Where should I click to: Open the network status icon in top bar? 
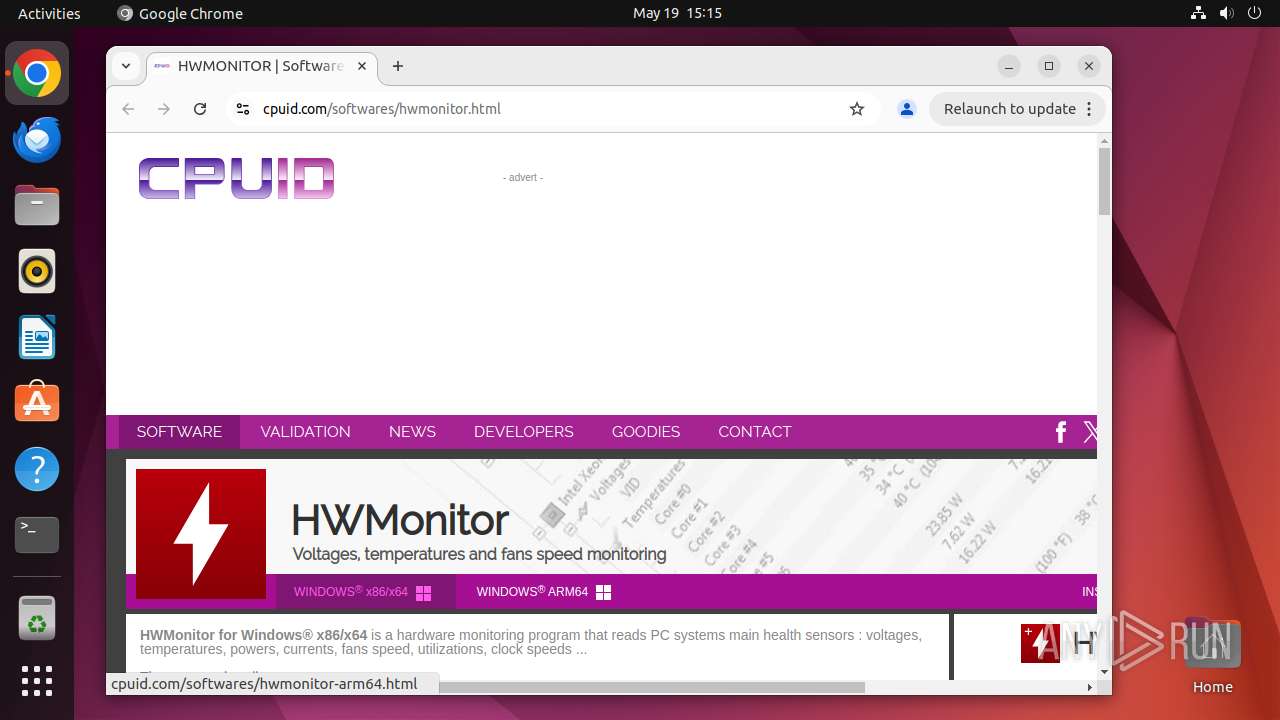pos(1199,13)
